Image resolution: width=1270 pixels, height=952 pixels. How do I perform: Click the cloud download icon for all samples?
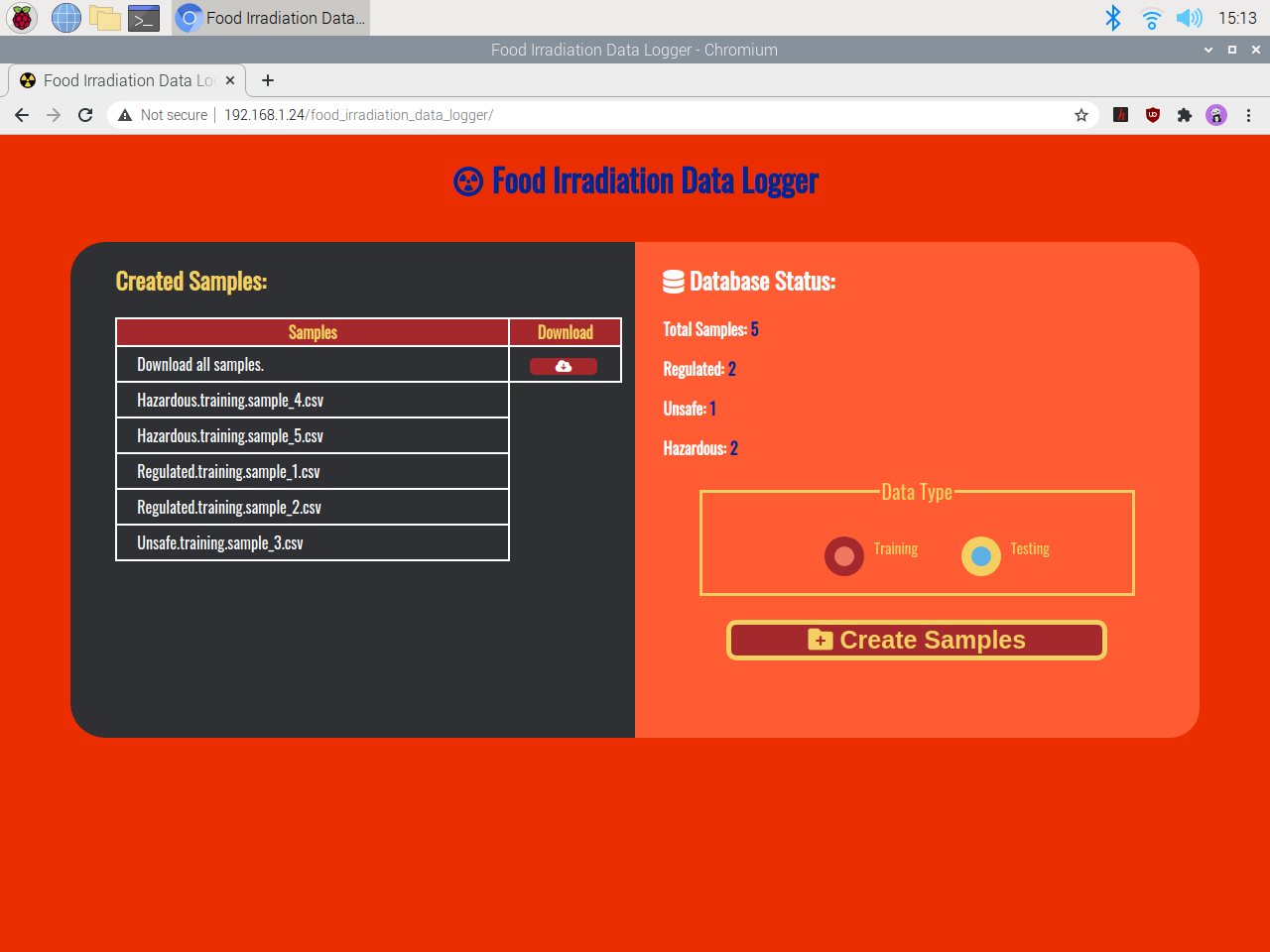click(563, 365)
